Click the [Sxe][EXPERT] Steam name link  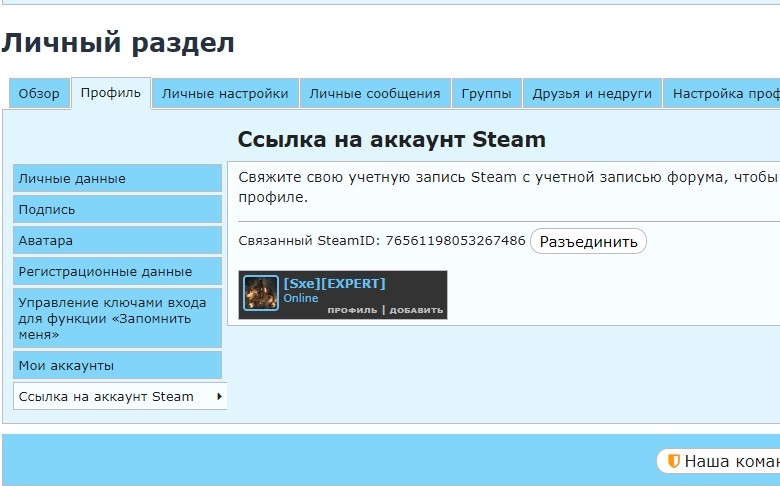click(x=334, y=283)
